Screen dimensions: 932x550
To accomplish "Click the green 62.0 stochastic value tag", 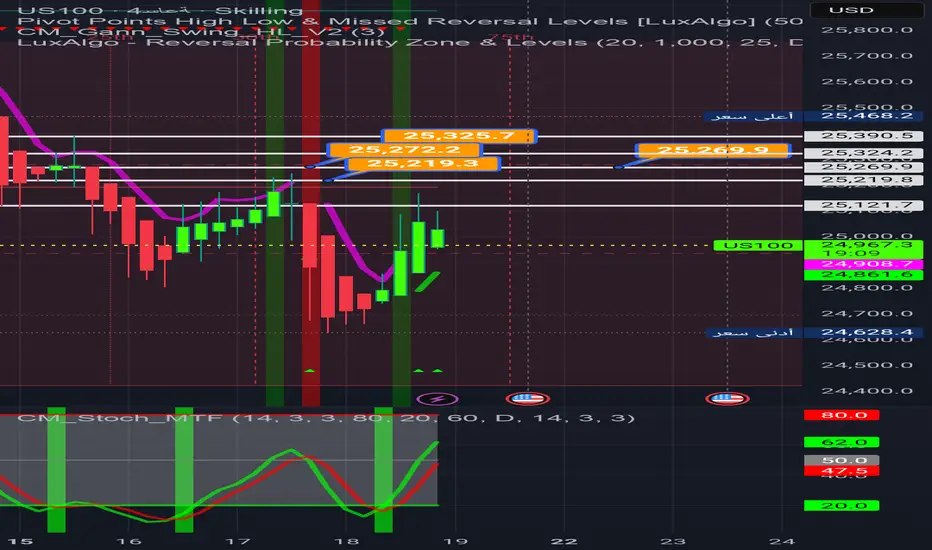I will [x=841, y=442].
